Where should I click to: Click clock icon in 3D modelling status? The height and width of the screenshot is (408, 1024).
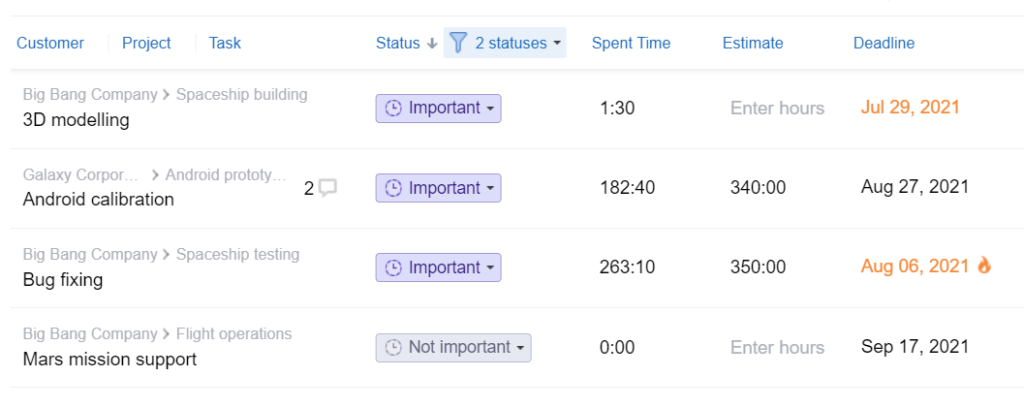(x=393, y=108)
